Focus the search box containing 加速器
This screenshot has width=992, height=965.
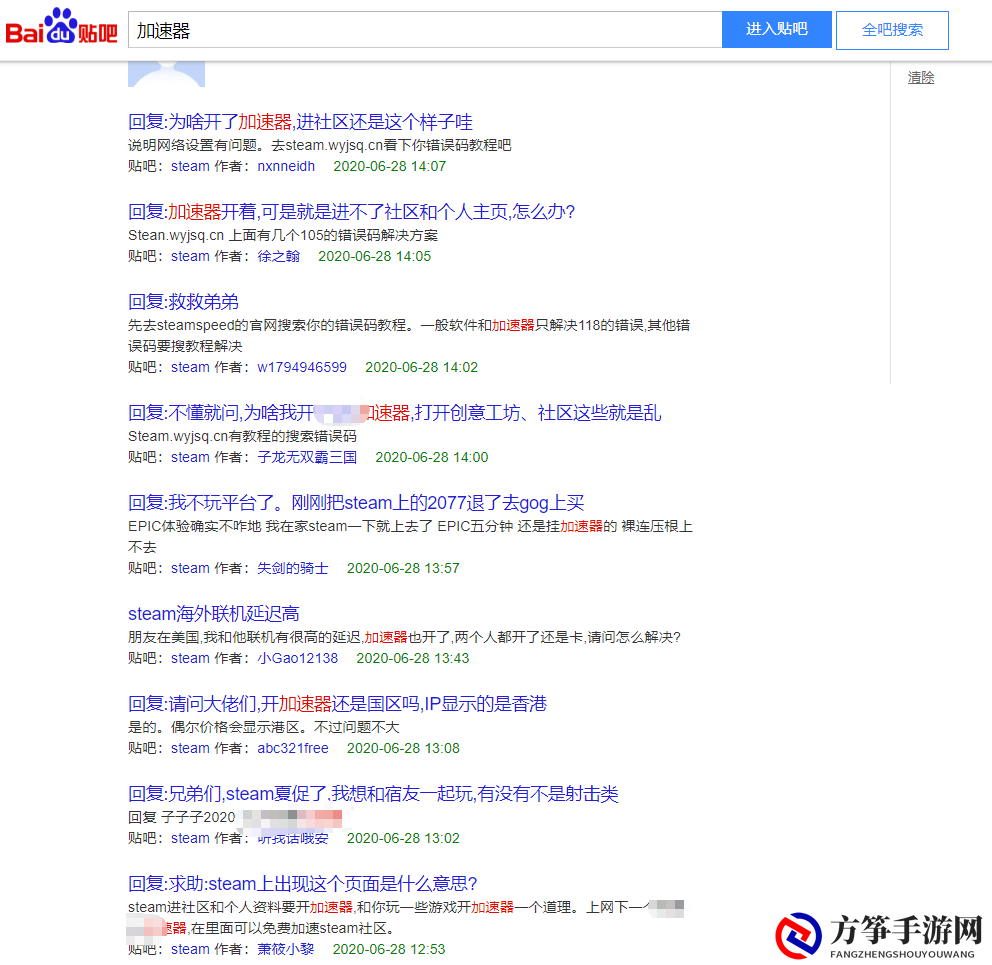[x=425, y=30]
